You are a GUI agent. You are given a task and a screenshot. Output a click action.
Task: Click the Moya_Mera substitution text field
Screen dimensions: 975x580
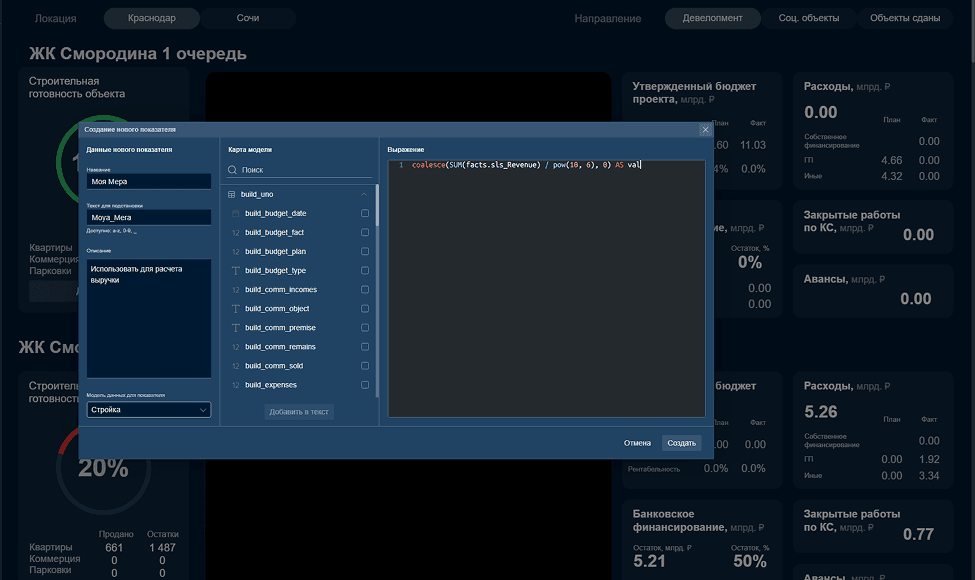pyautogui.click(x=149, y=218)
